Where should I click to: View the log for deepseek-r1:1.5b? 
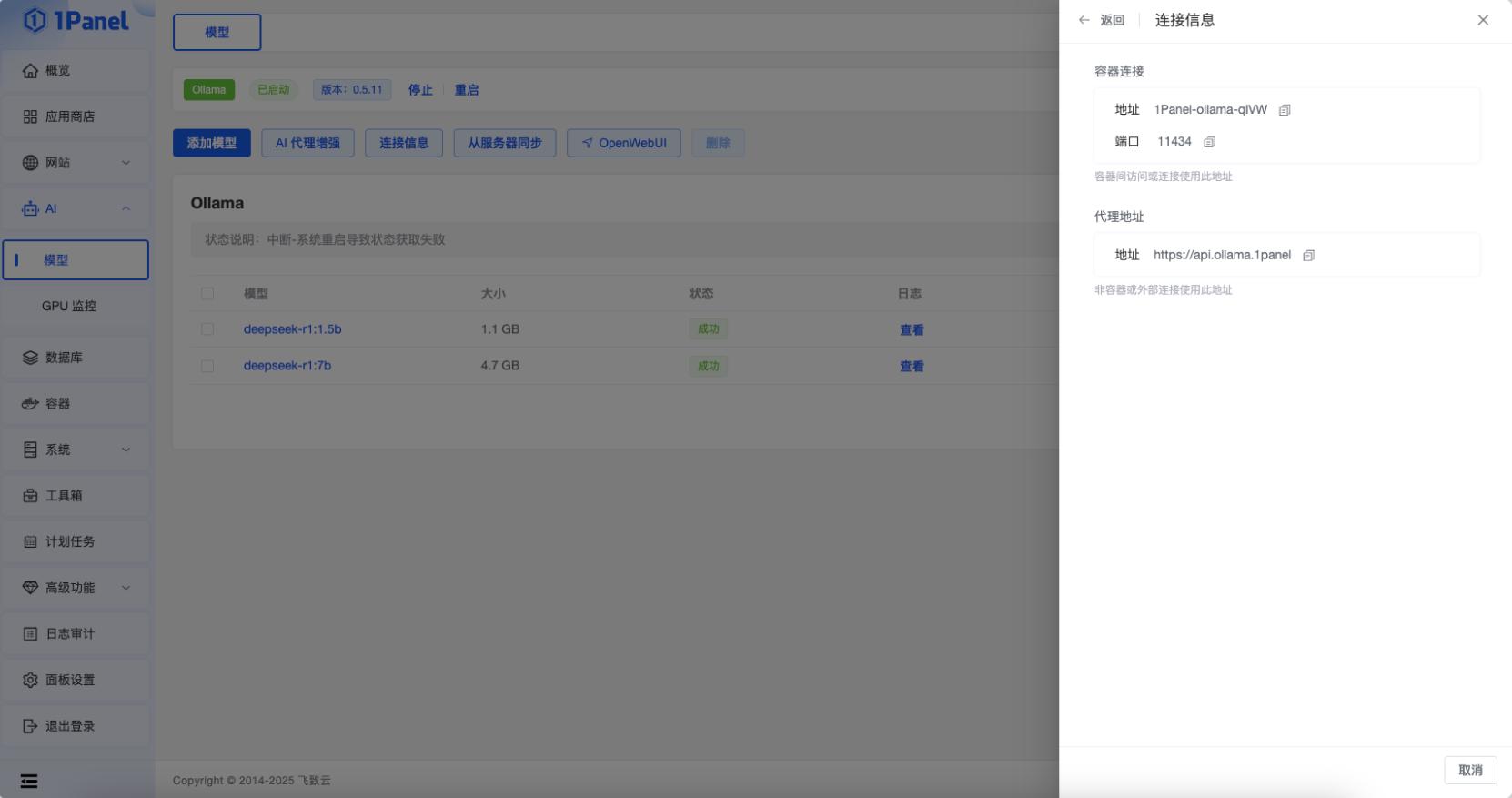tap(912, 330)
